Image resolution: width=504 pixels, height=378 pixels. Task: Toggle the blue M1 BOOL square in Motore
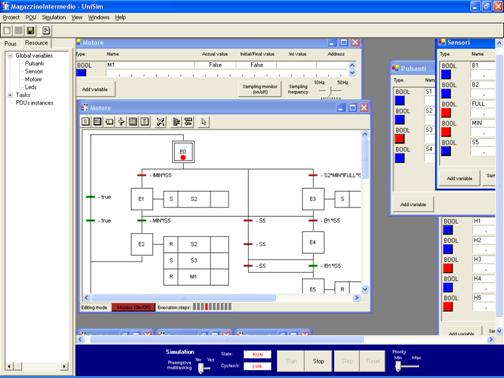coord(81,73)
